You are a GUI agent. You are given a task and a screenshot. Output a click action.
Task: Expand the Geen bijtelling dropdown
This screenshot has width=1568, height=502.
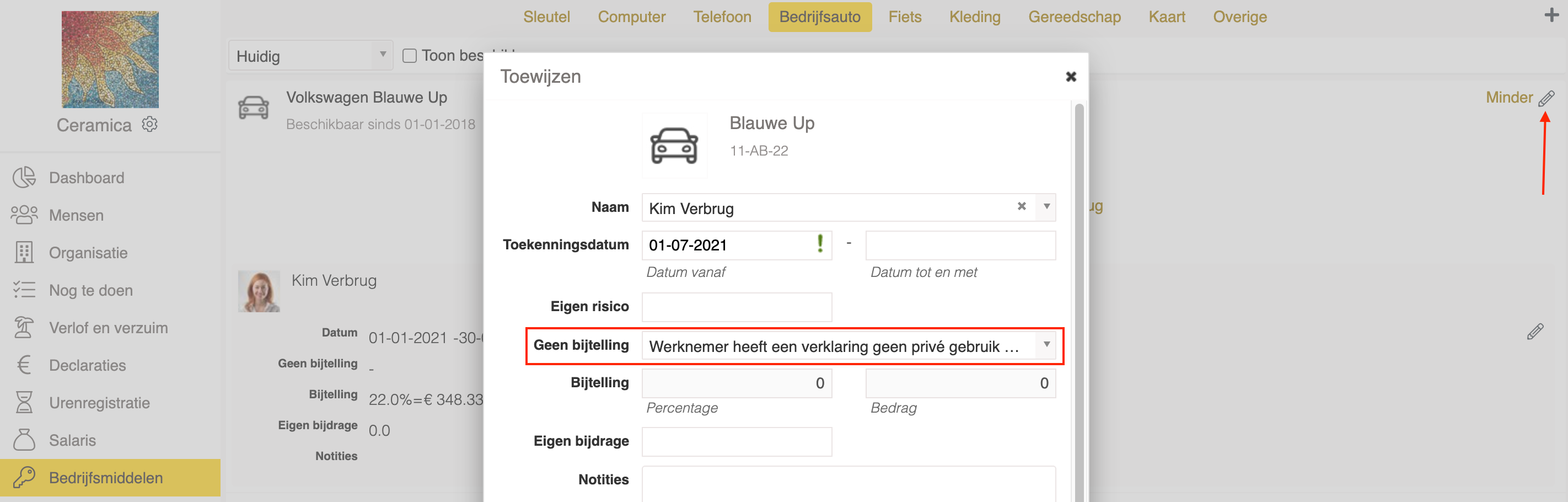(x=1046, y=345)
